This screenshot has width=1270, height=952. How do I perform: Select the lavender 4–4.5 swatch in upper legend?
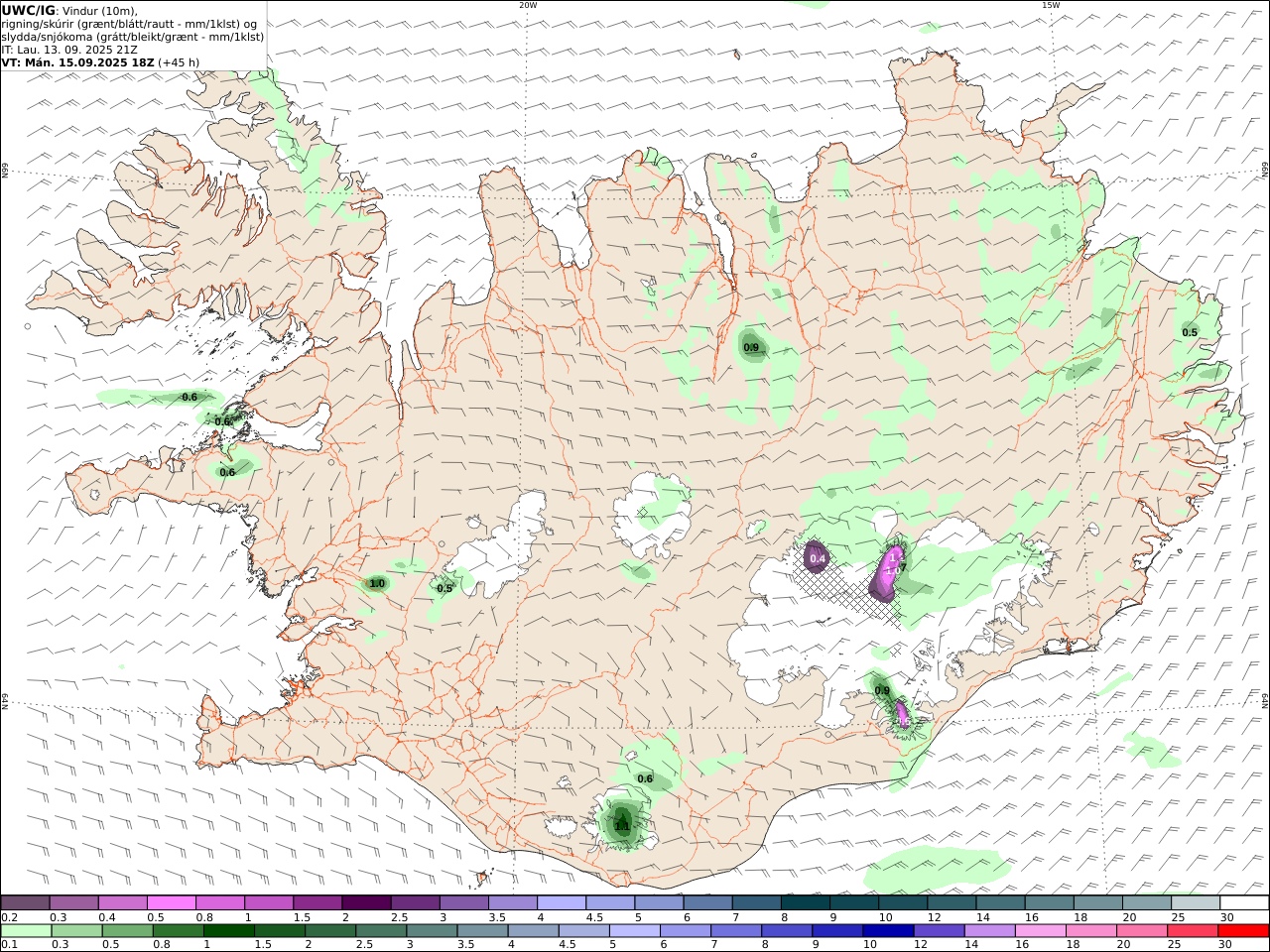point(562,903)
